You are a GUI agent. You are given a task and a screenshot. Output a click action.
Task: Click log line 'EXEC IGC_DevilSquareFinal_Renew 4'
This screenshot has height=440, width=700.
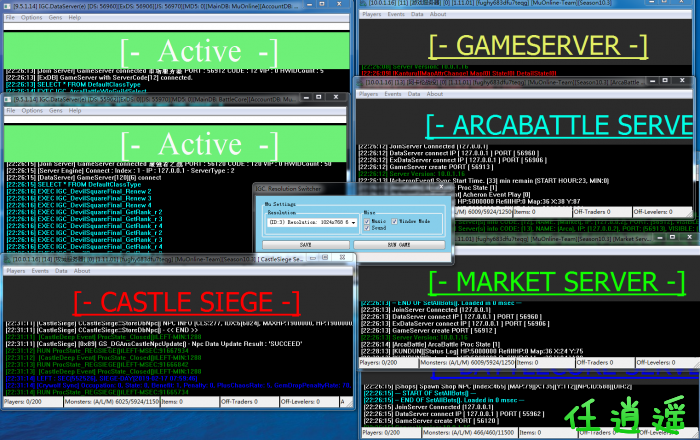[79, 205]
